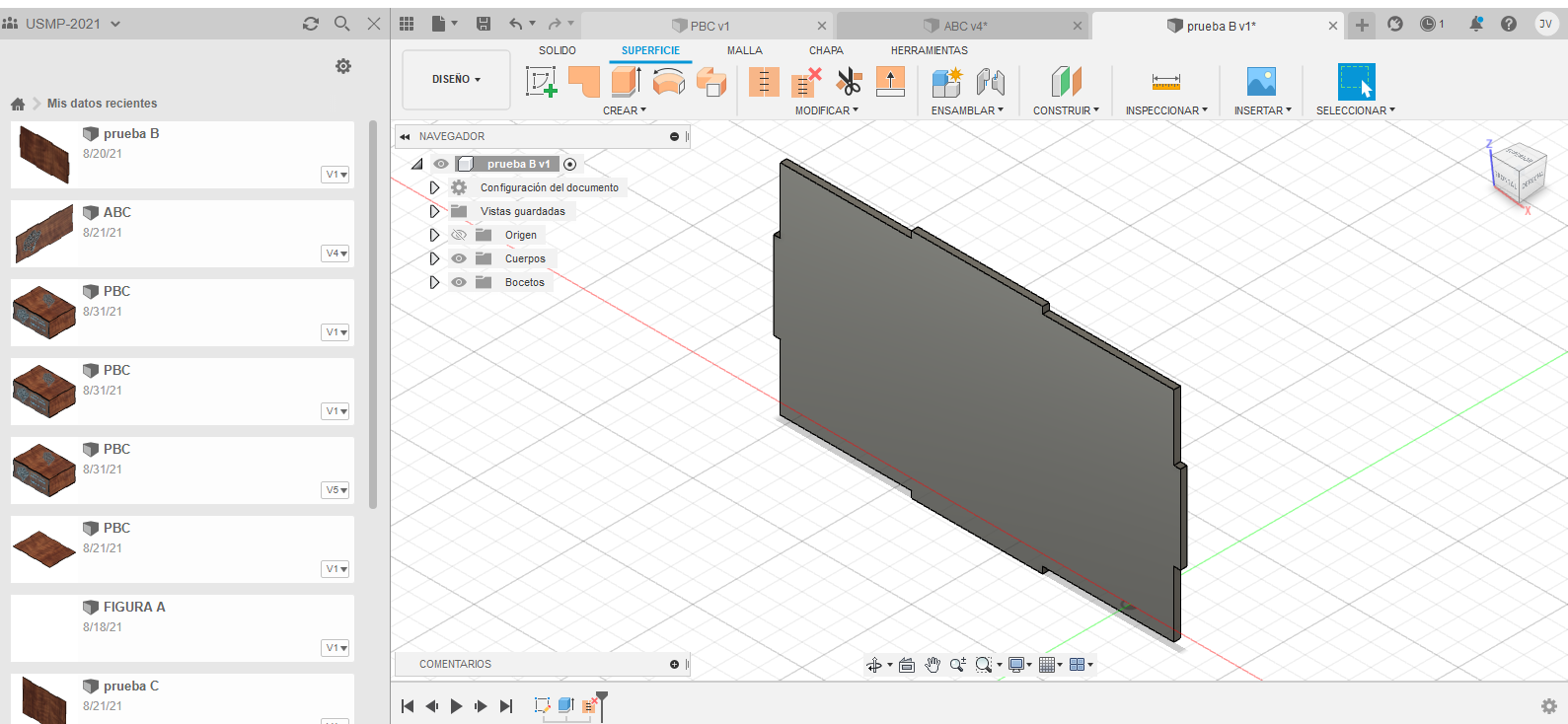This screenshot has height=724, width=1568.
Task: Expand the Vistas guardadas node
Action: [x=434, y=211]
